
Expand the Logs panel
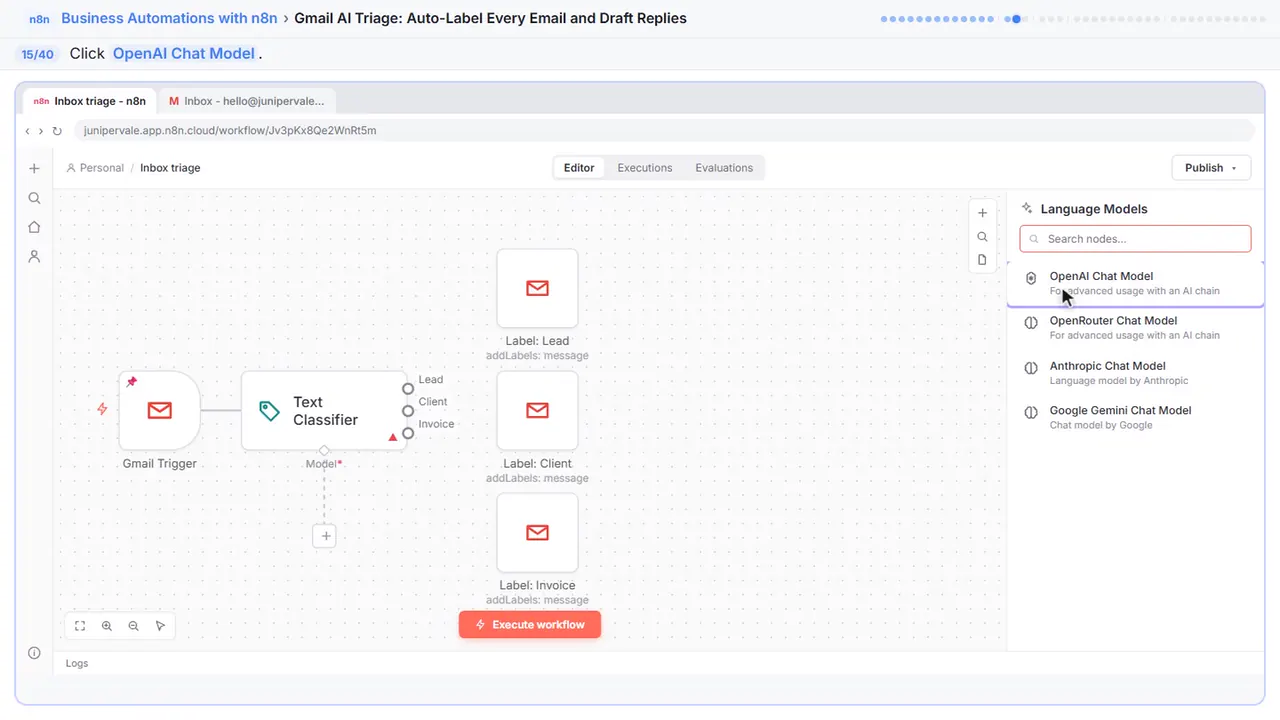(x=77, y=663)
